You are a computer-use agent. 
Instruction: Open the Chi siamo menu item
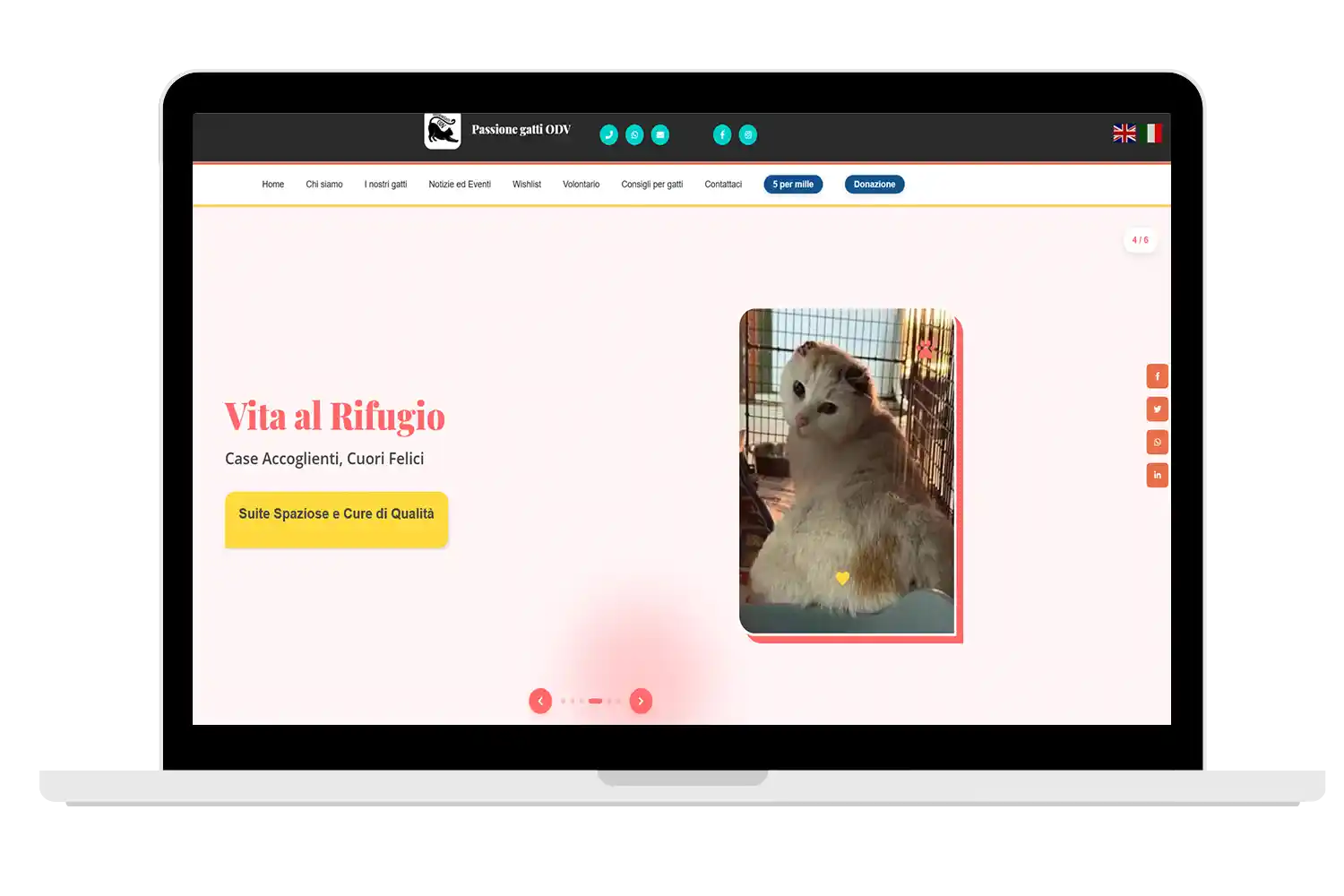point(324,185)
